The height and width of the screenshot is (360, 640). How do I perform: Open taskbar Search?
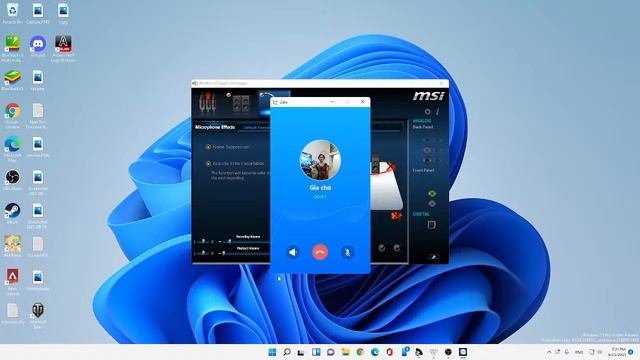coord(287,352)
